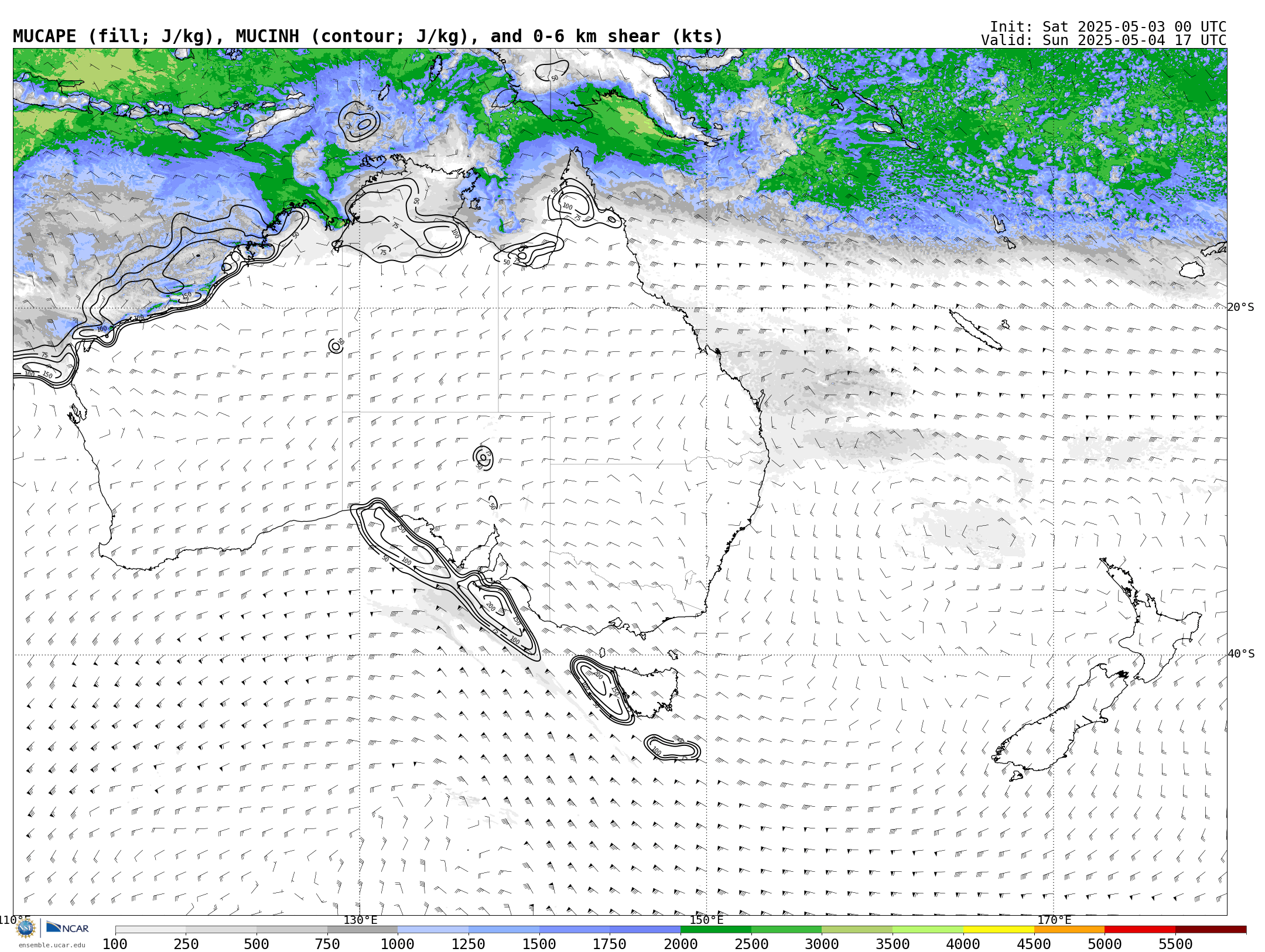
Task: Click the Init: Sat 2025-05-03 00 UTC text
Action: point(1107,27)
